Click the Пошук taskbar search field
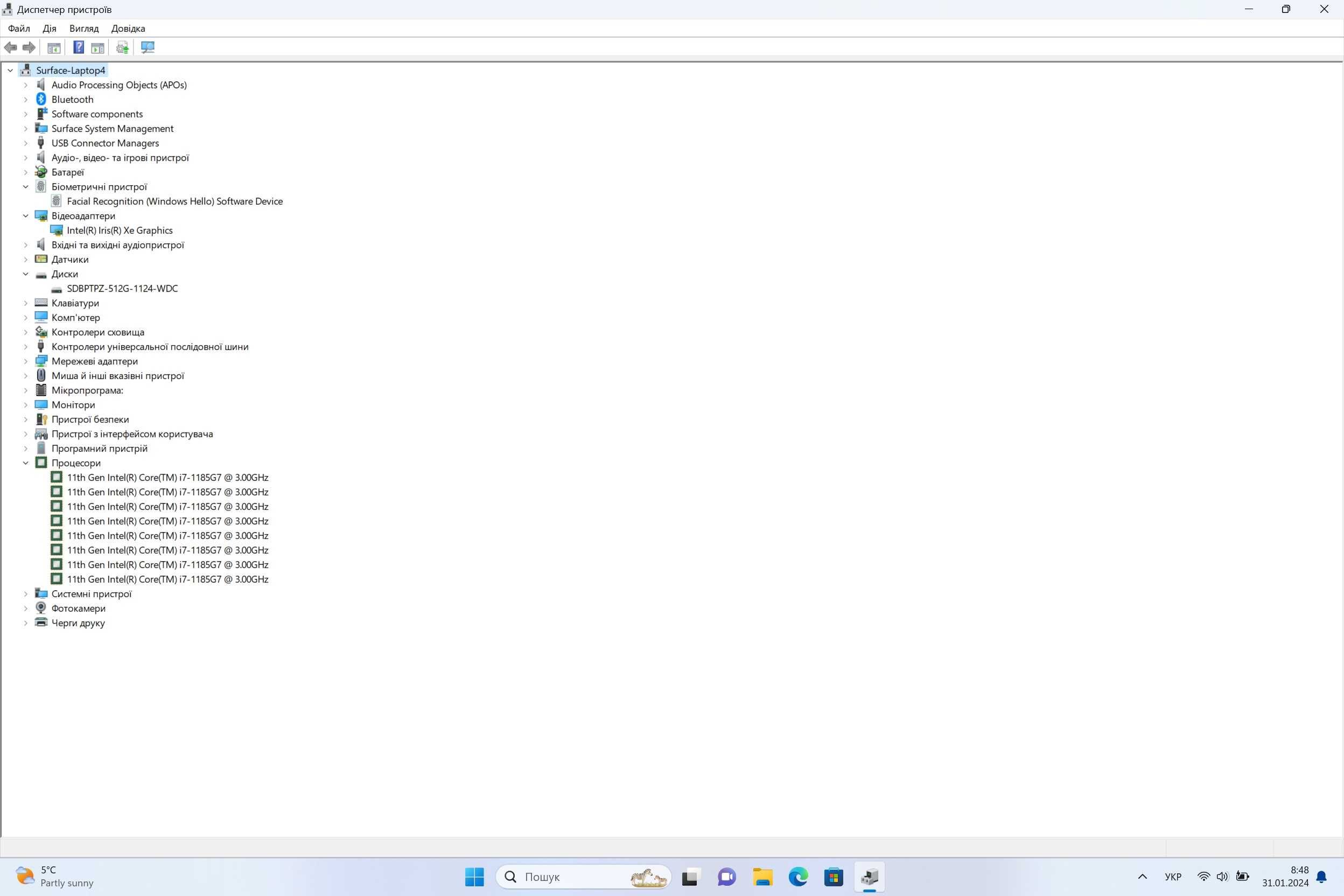Screen dimensions: 1344x896 coord(584,877)
